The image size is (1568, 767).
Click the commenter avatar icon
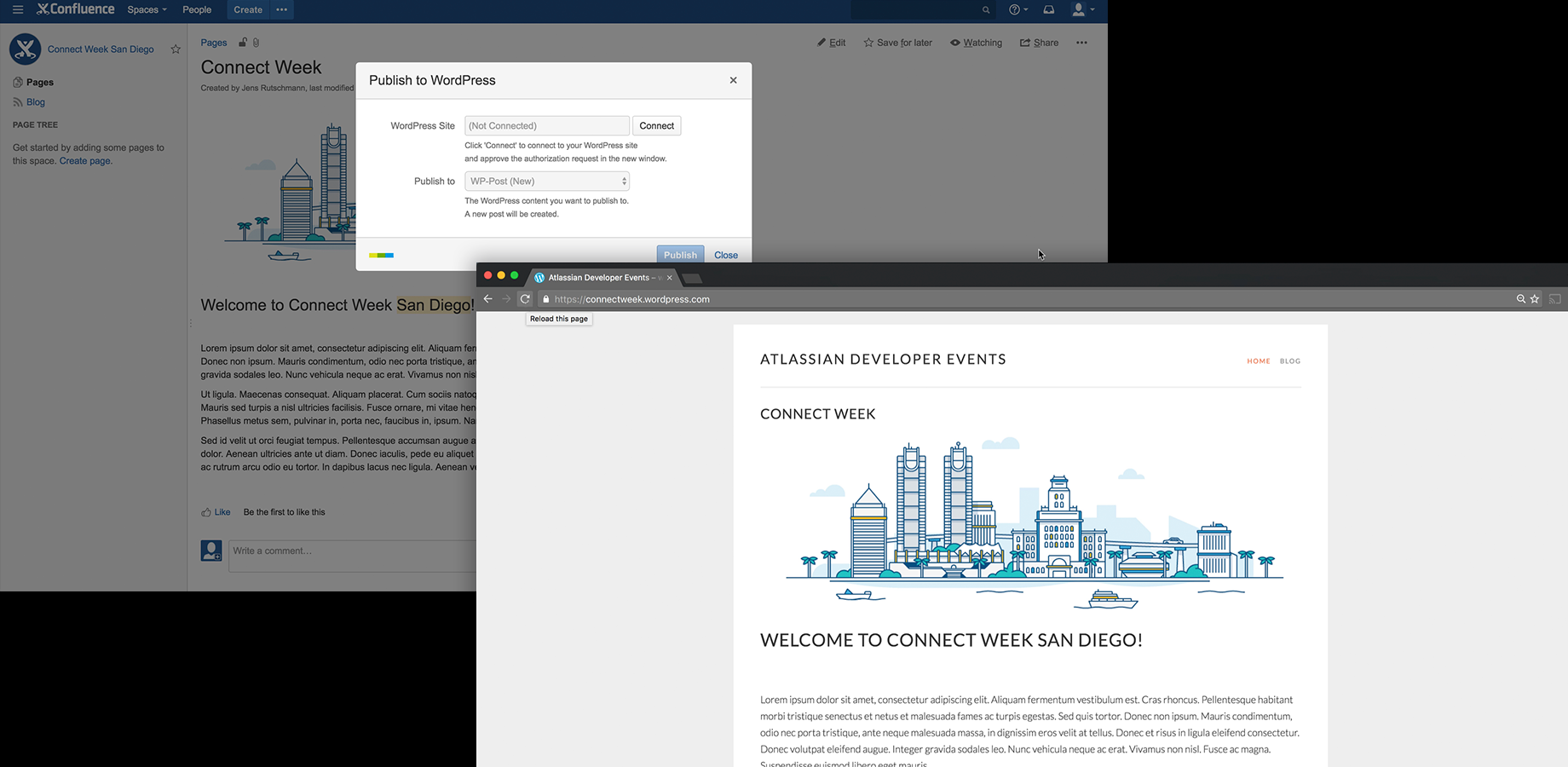pyautogui.click(x=211, y=551)
